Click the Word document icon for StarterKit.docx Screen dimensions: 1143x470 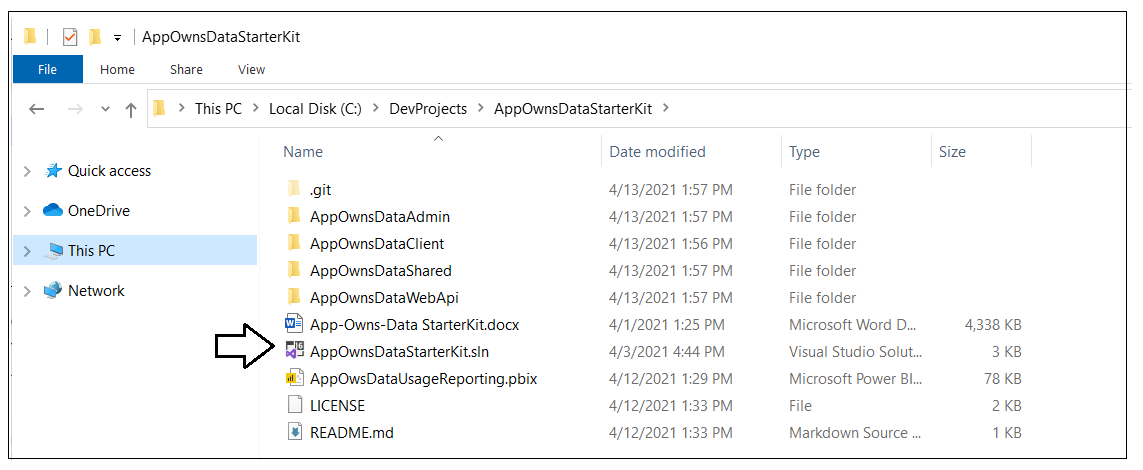pos(294,324)
